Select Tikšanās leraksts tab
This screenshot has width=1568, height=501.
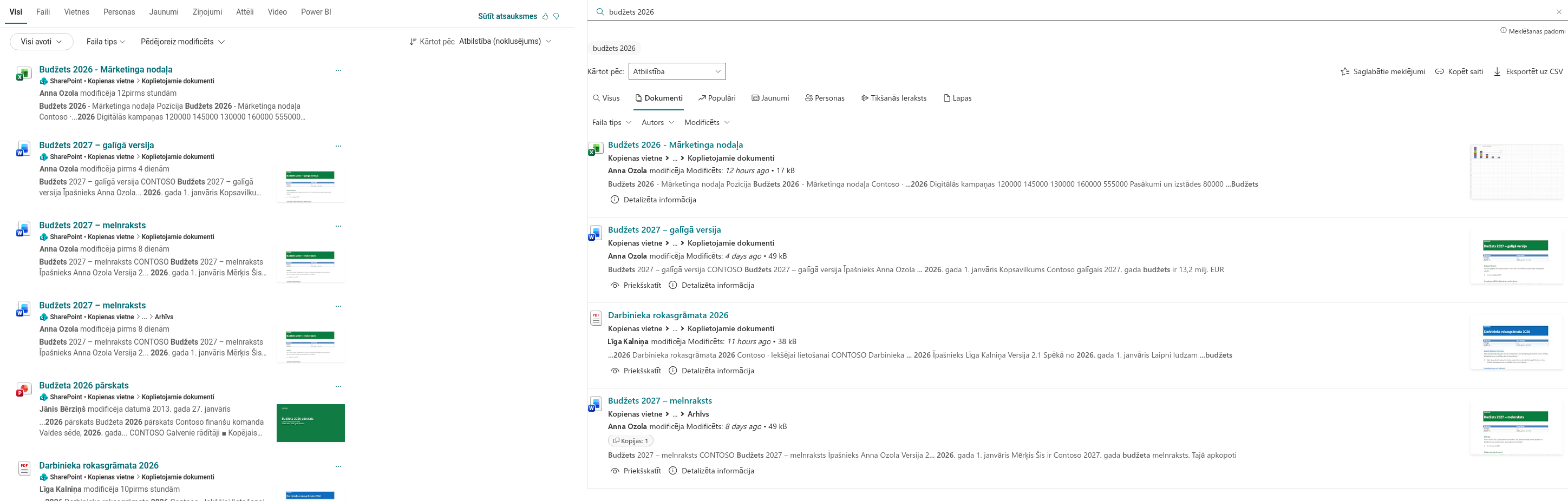pos(893,98)
